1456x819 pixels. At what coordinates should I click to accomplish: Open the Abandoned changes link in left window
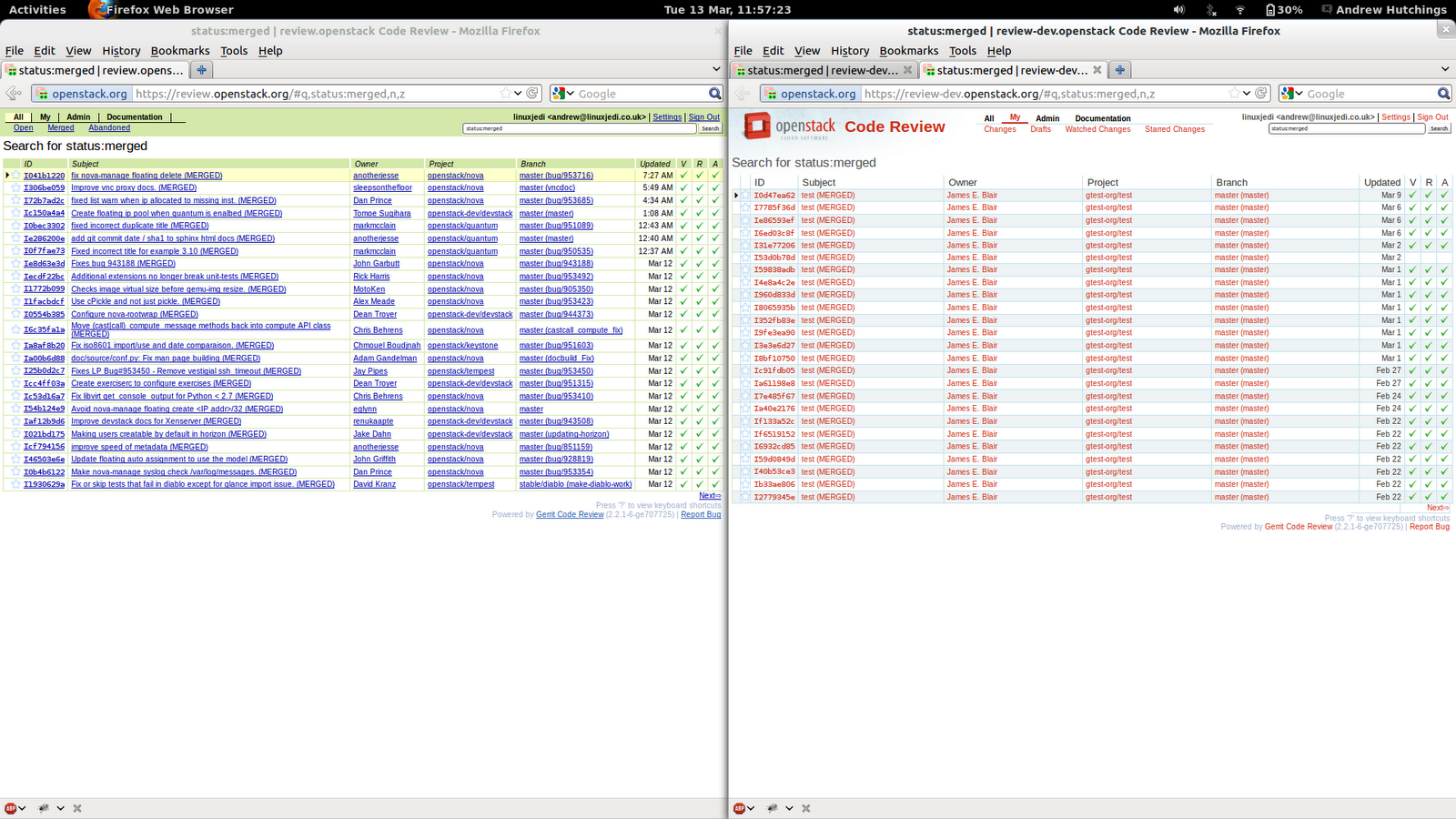(x=109, y=128)
